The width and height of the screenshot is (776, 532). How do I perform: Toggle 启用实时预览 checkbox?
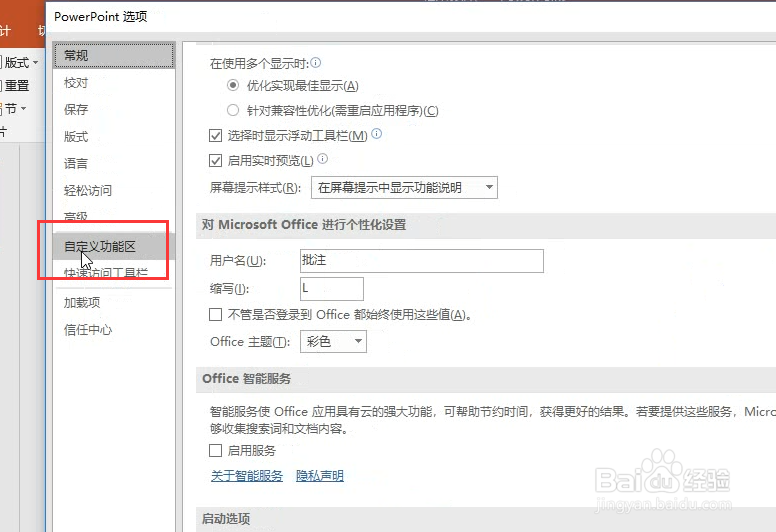pos(215,160)
